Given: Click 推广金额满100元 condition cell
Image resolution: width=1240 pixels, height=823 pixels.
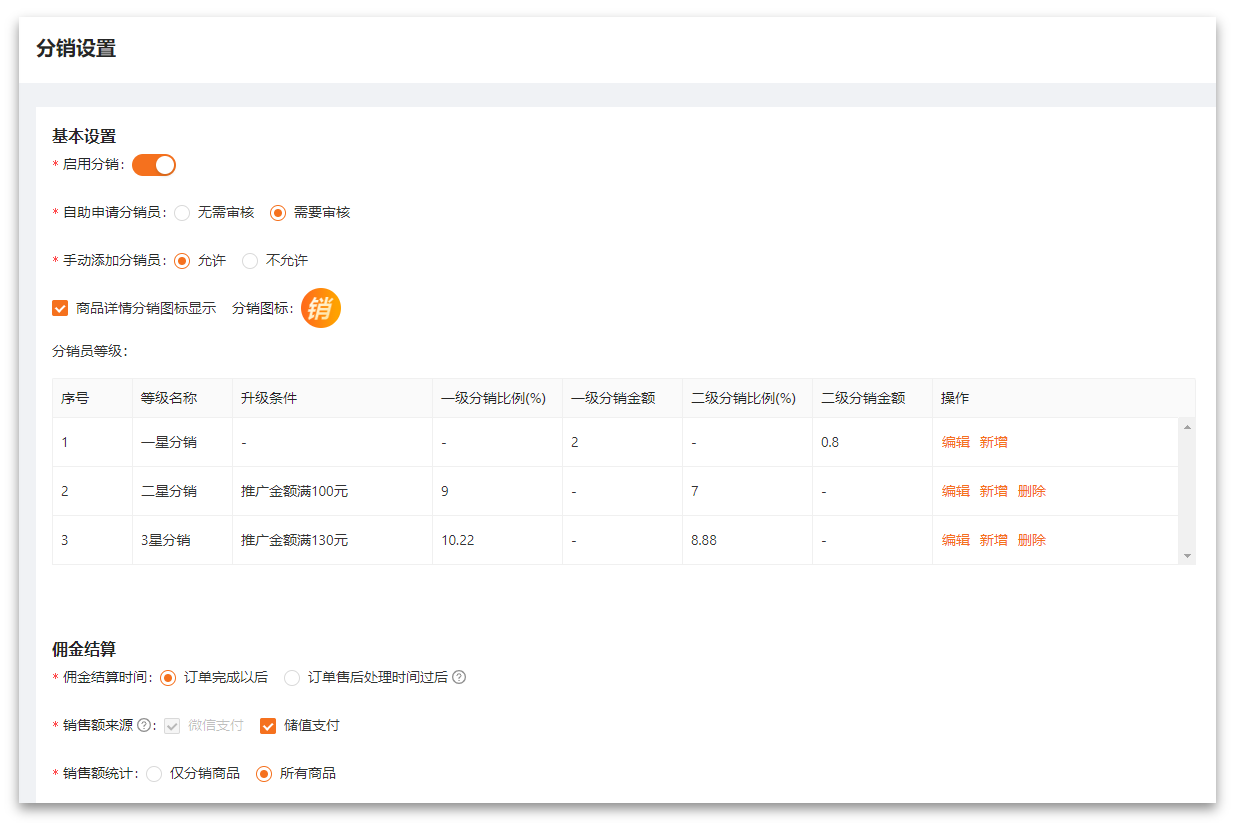Looking at the screenshot, I should click(x=332, y=491).
